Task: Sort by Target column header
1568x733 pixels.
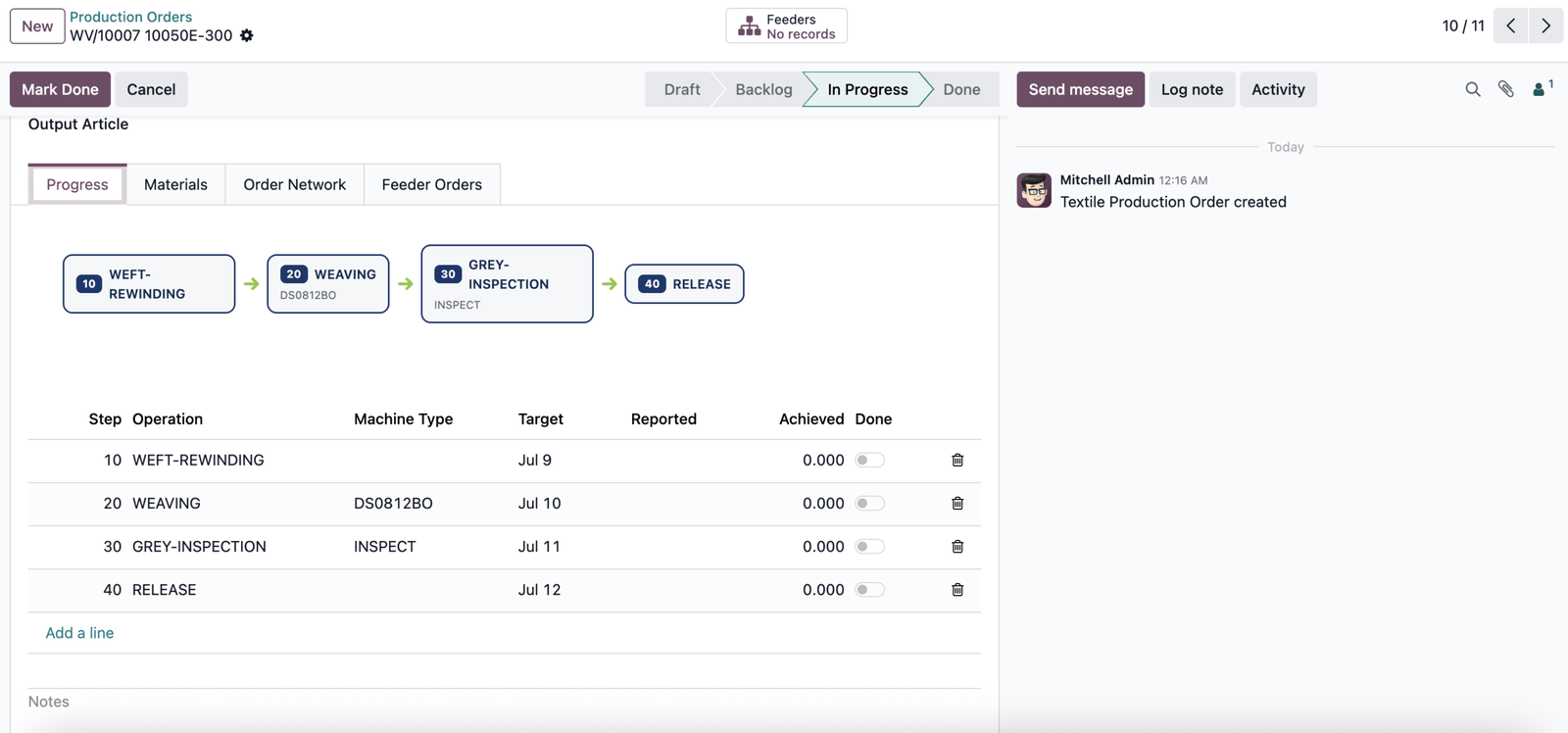Action: 540,419
